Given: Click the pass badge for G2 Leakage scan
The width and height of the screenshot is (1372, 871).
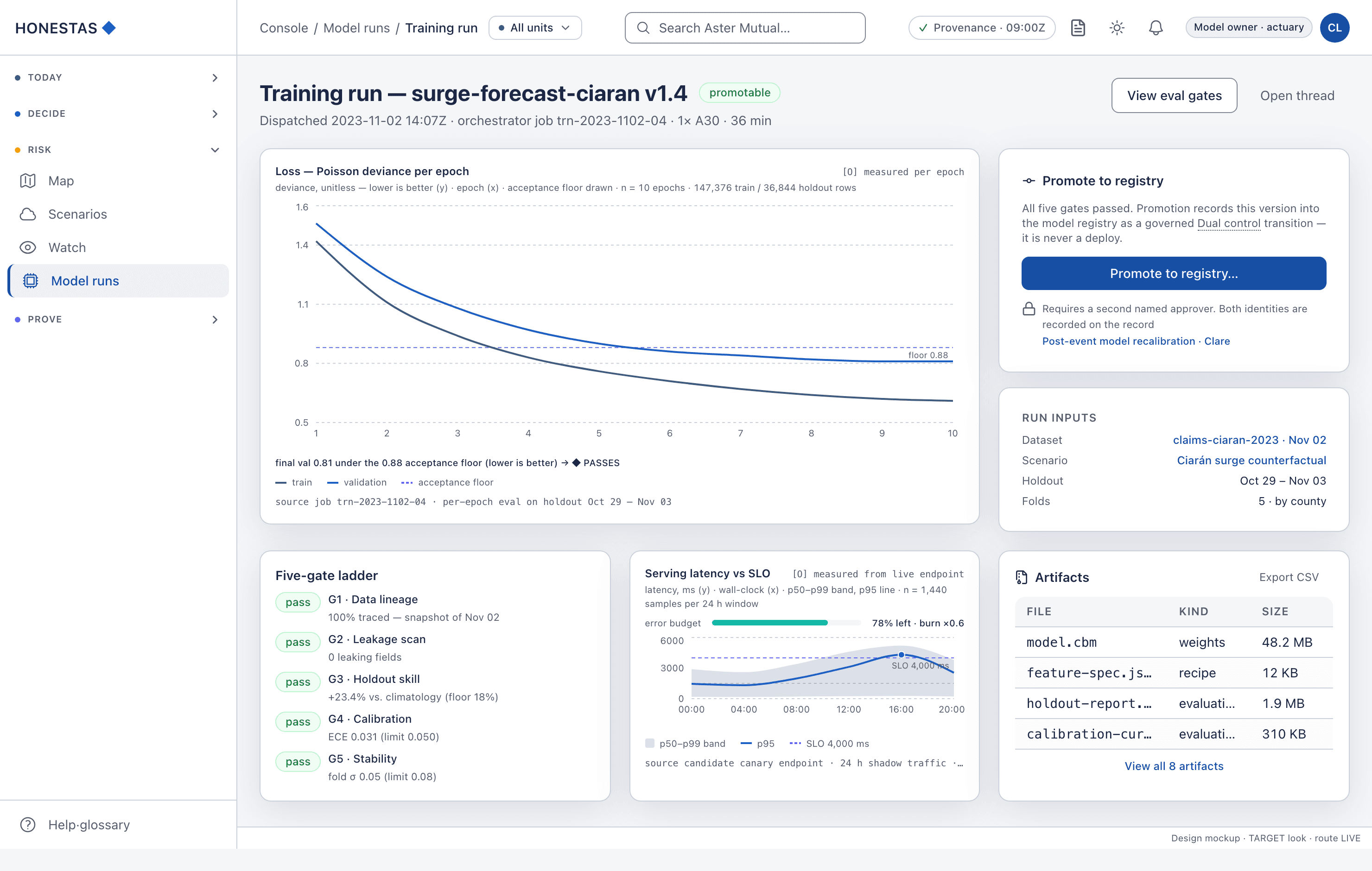Looking at the screenshot, I should pos(298,642).
